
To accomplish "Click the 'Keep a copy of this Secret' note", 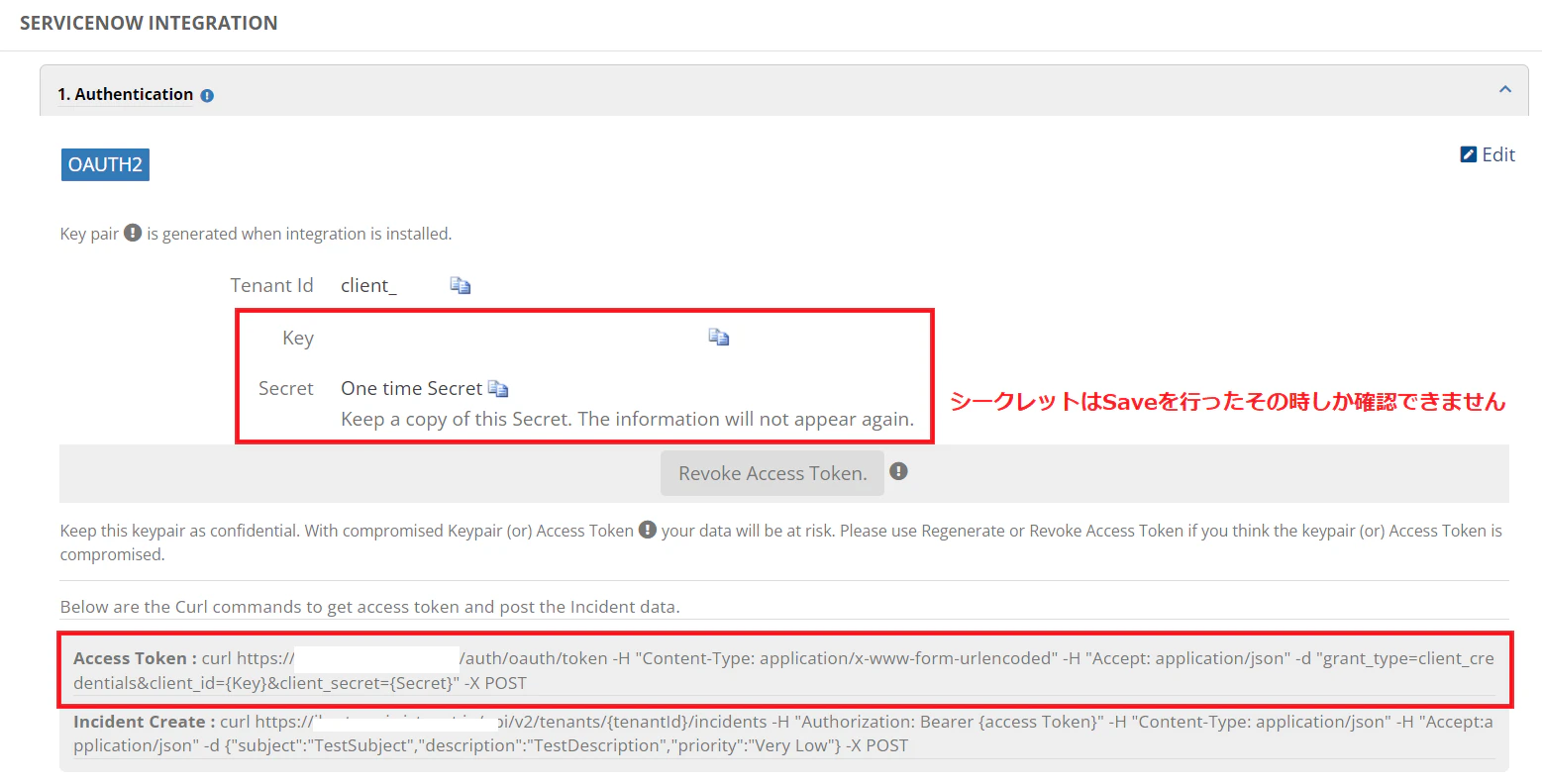I will [627, 419].
